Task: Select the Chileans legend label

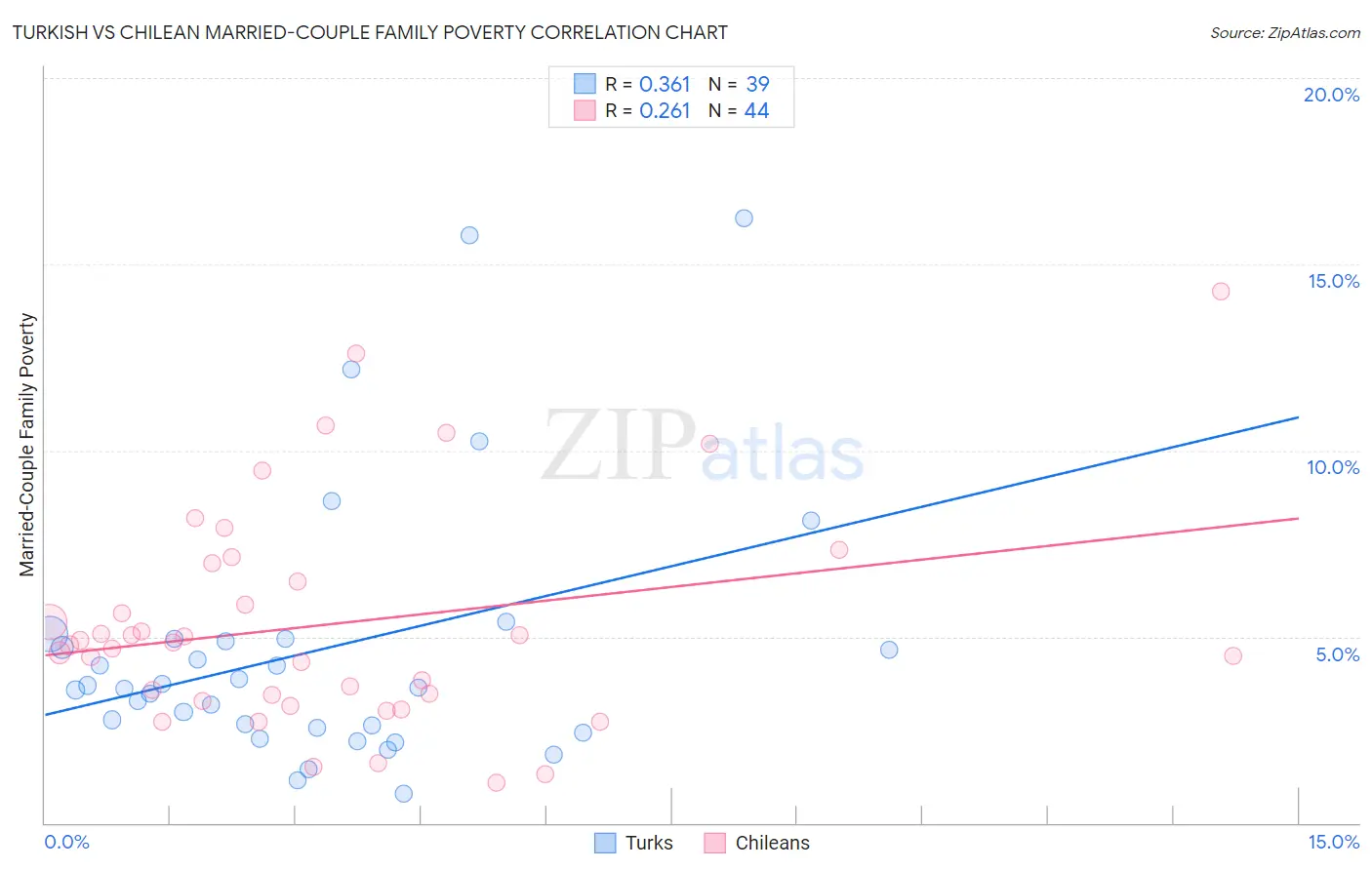Action: click(x=772, y=843)
